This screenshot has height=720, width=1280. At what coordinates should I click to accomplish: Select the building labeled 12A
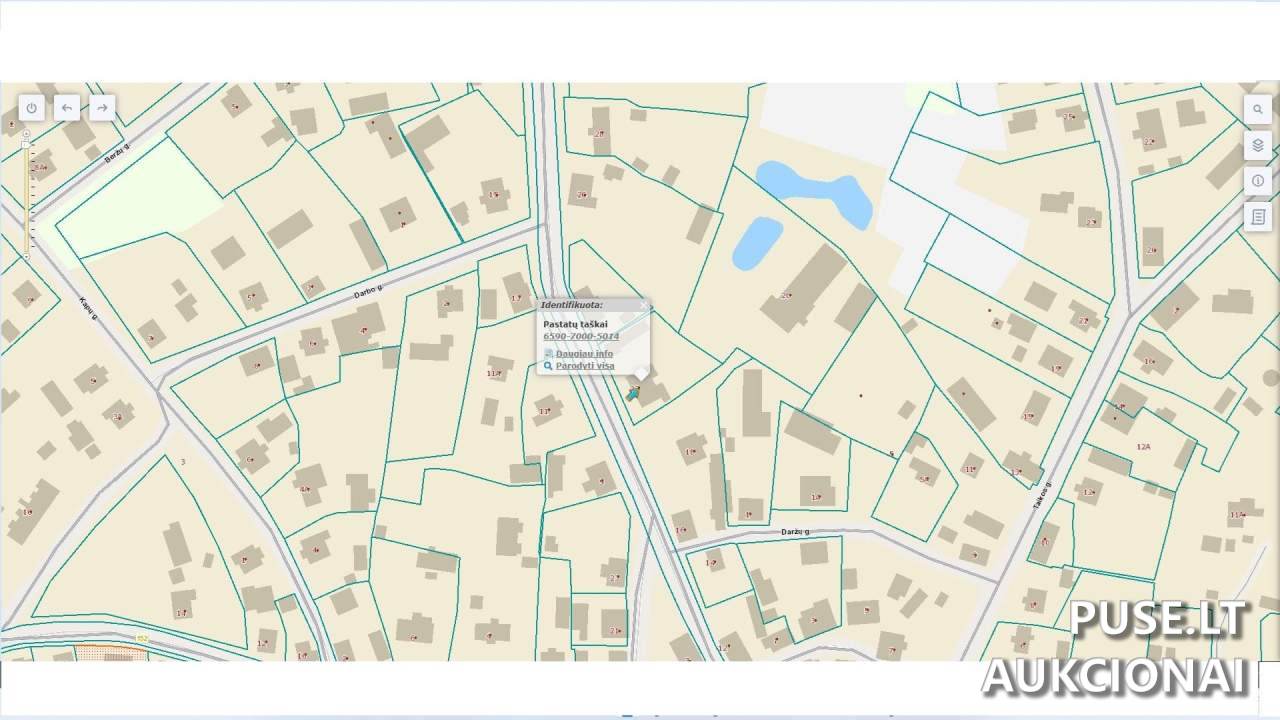tap(1143, 447)
